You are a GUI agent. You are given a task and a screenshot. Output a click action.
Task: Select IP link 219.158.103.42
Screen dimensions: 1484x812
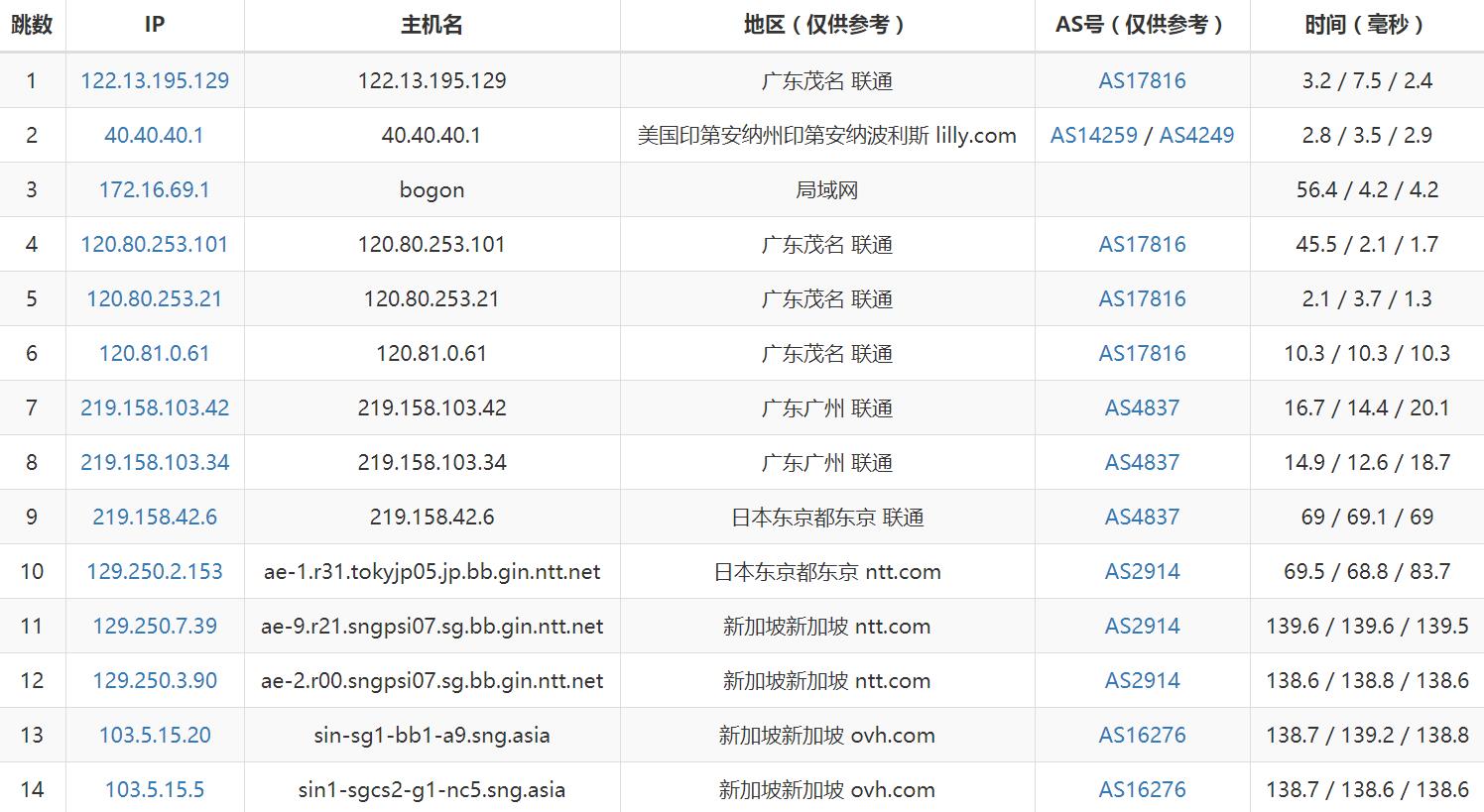[x=155, y=407]
